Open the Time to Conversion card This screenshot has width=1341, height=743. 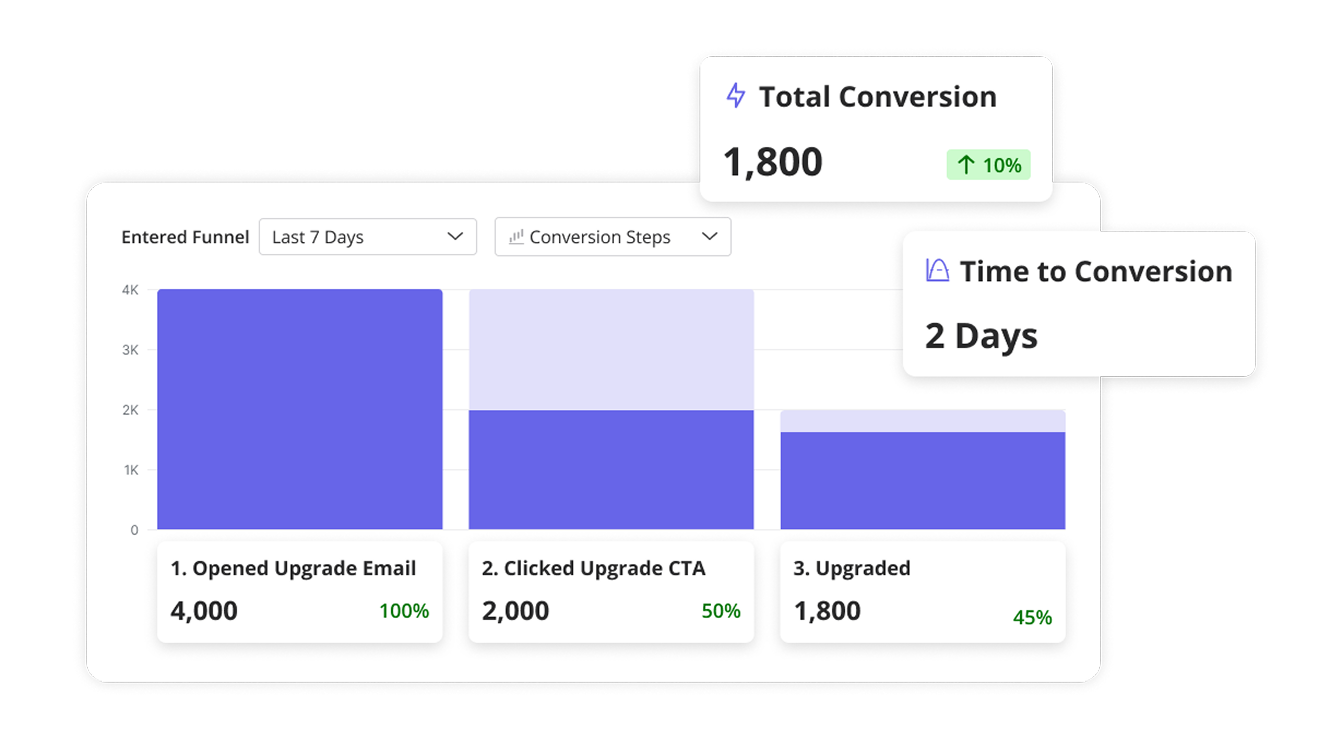[x=1078, y=303]
